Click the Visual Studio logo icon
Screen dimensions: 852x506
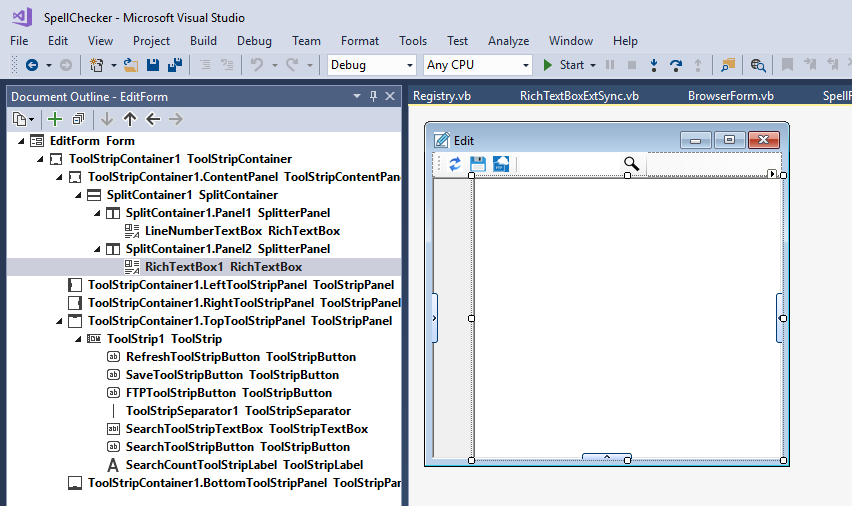pyautogui.click(x=22, y=17)
